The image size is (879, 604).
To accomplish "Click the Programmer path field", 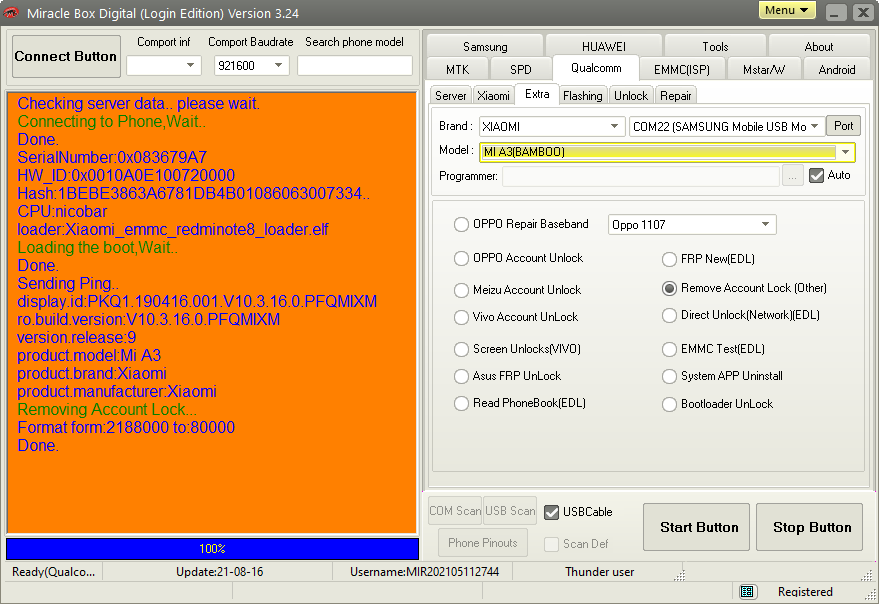I will (641, 176).
